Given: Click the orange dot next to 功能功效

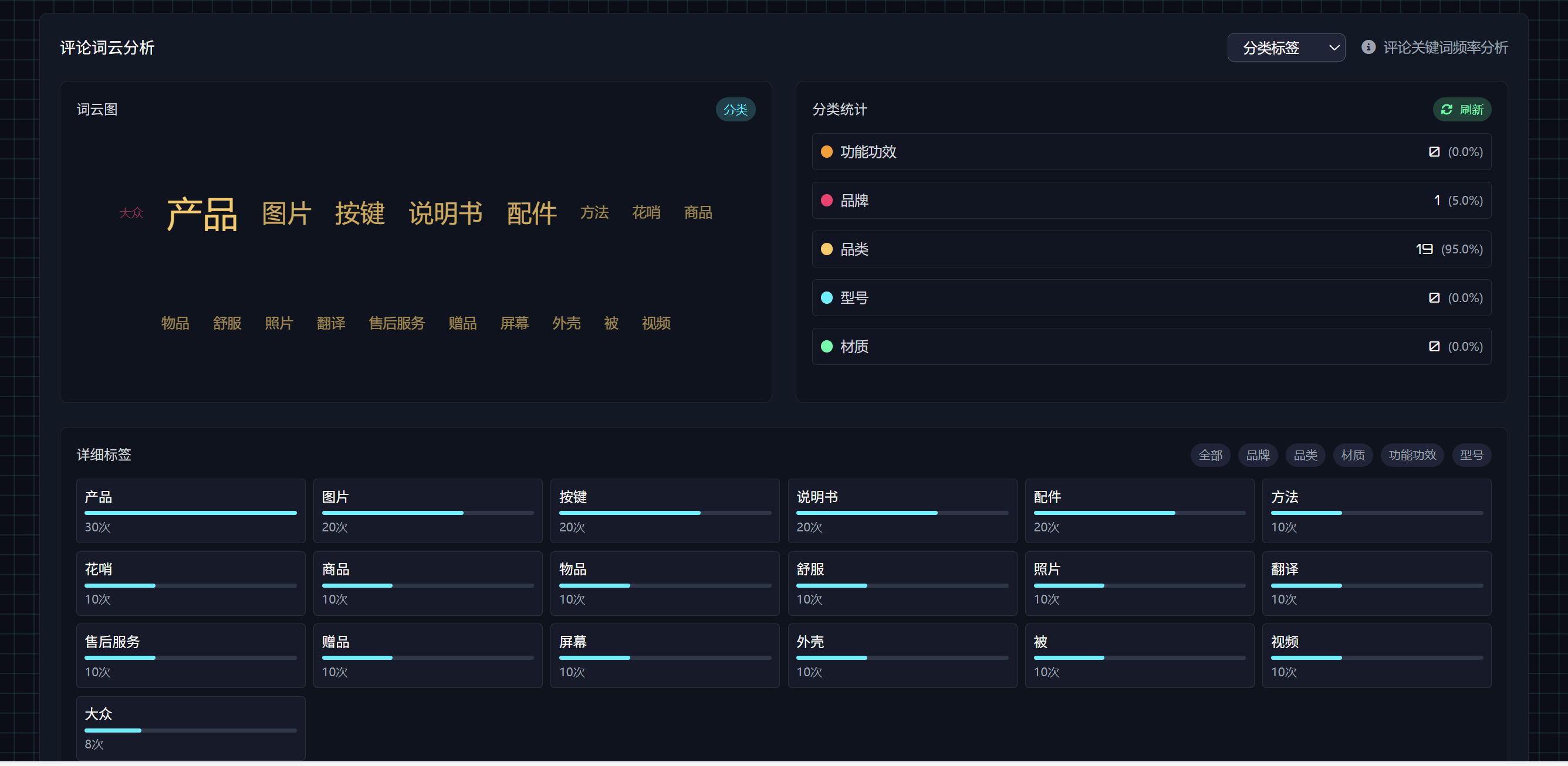Looking at the screenshot, I should point(826,152).
